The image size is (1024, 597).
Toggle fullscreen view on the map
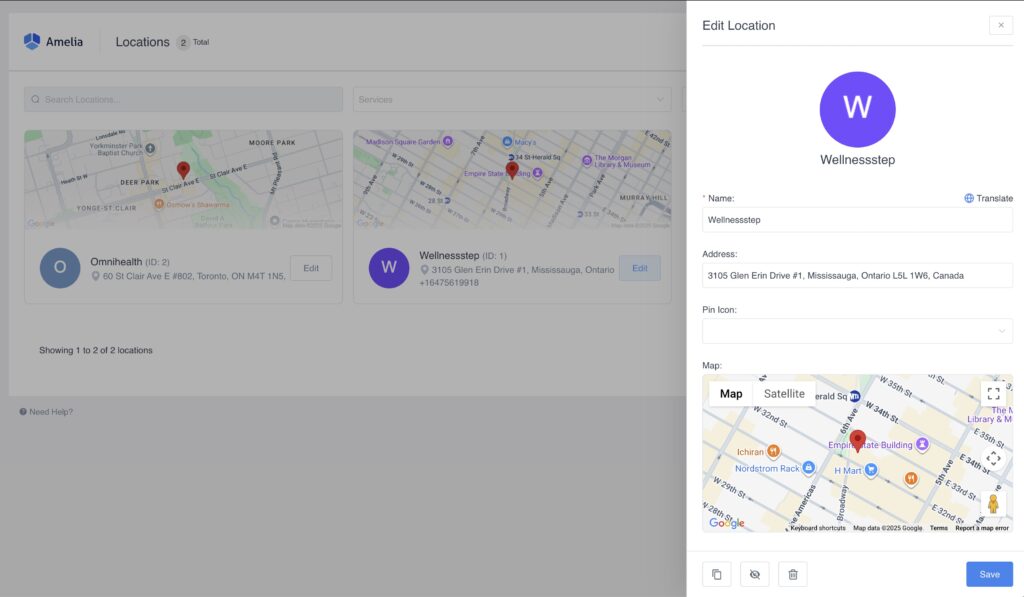coord(992,394)
